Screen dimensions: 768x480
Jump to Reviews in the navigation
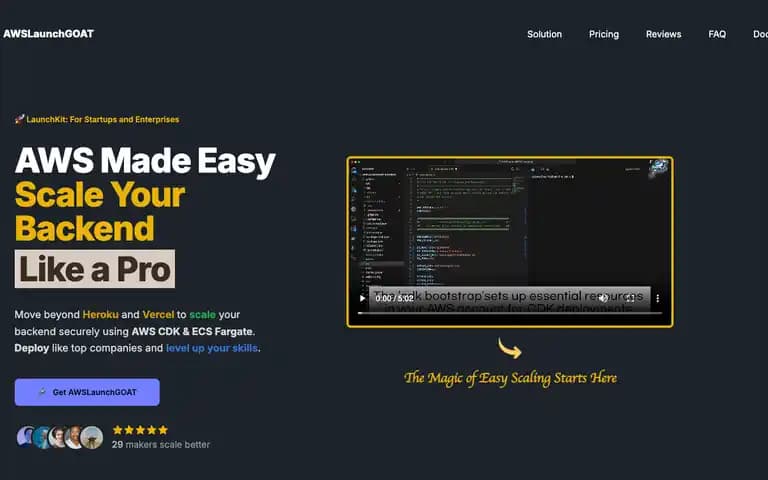pos(663,34)
